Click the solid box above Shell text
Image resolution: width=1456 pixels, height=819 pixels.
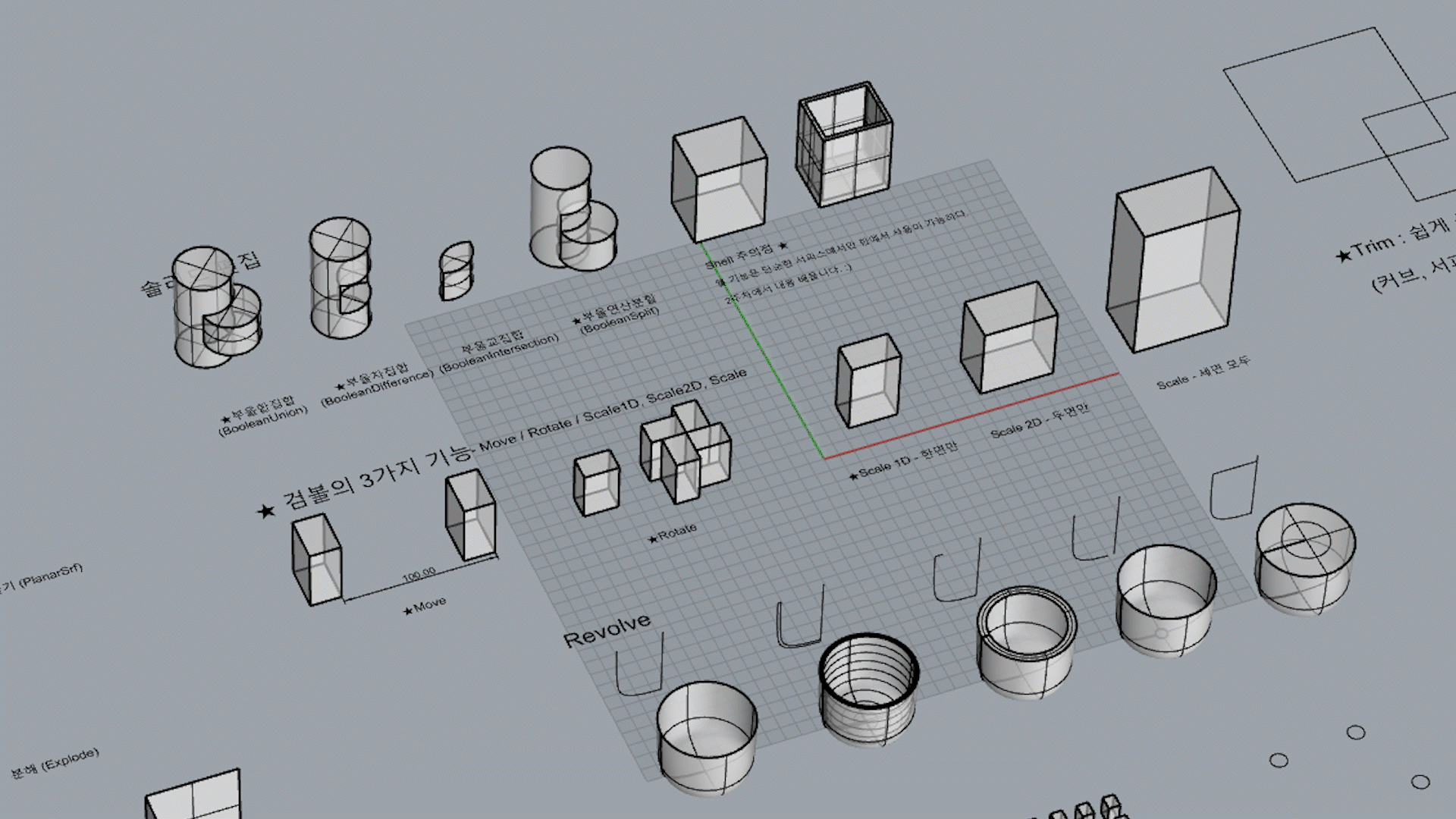click(x=719, y=180)
